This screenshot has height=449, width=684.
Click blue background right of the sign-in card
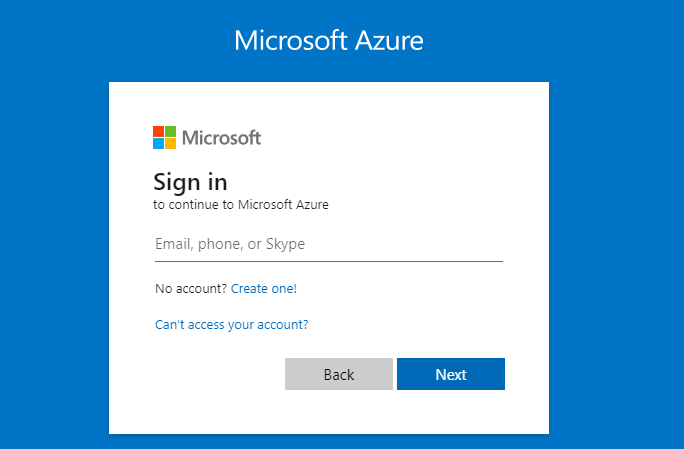(x=616, y=250)
